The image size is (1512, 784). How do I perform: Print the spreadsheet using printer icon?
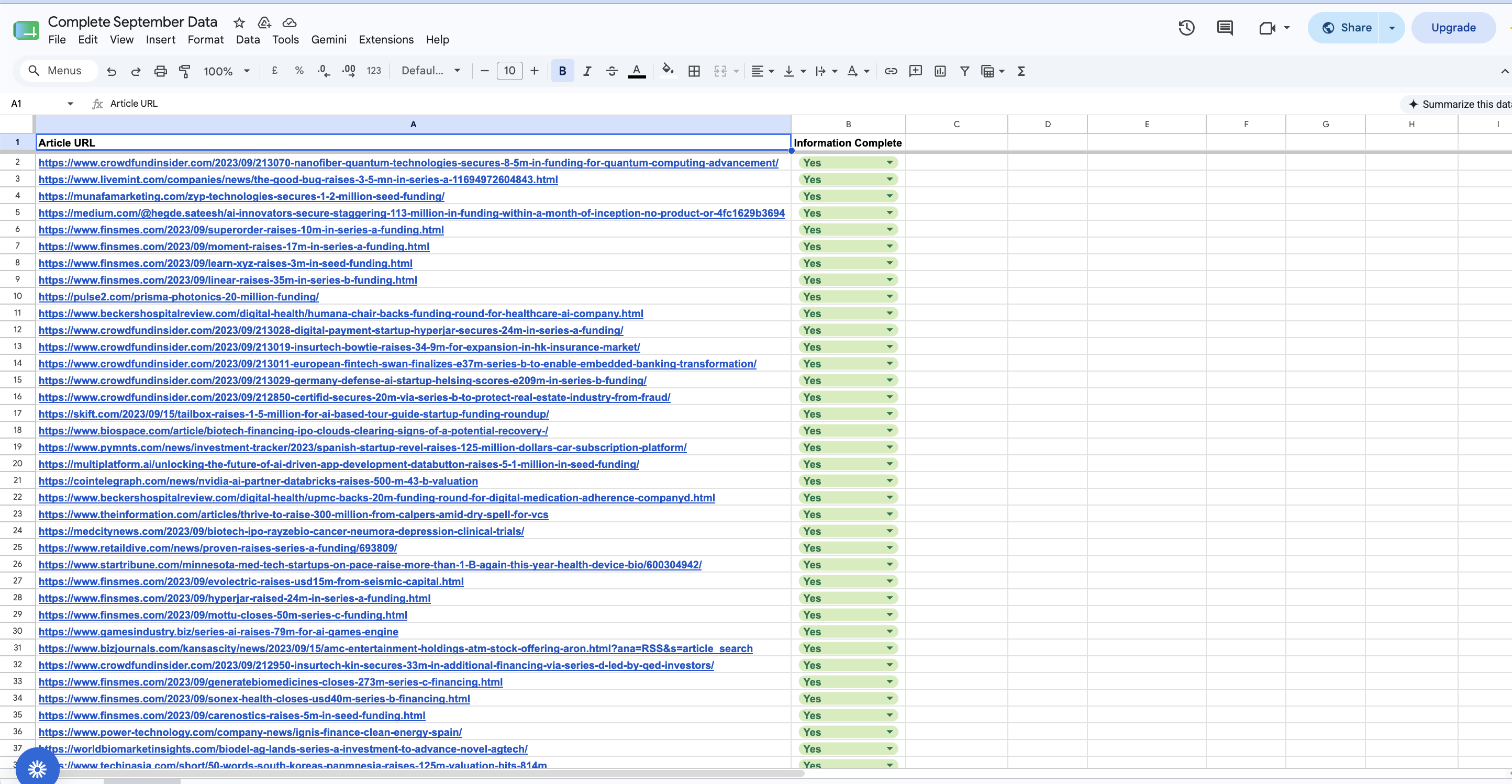tap(160, 71)
